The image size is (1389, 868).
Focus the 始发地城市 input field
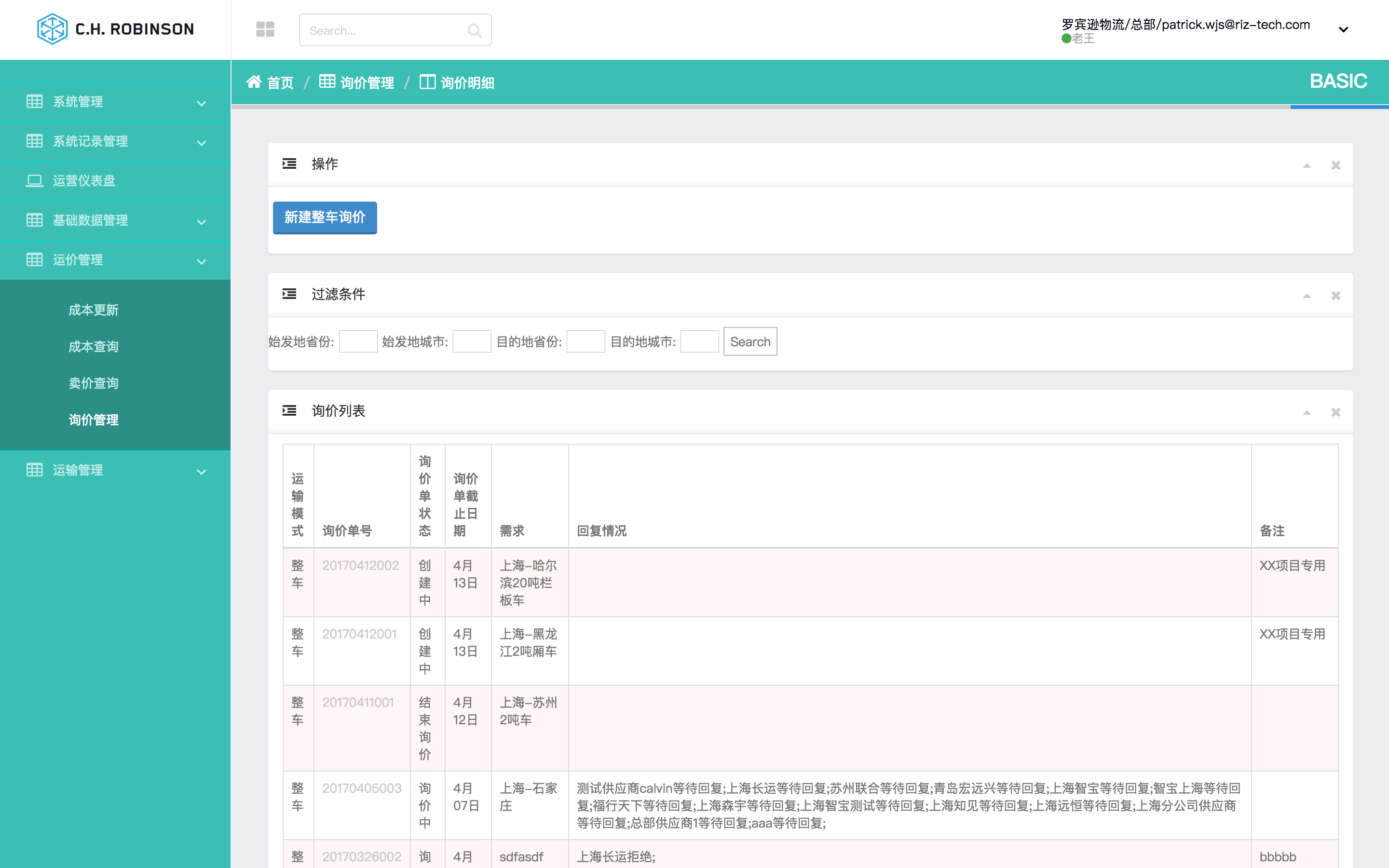472,341
